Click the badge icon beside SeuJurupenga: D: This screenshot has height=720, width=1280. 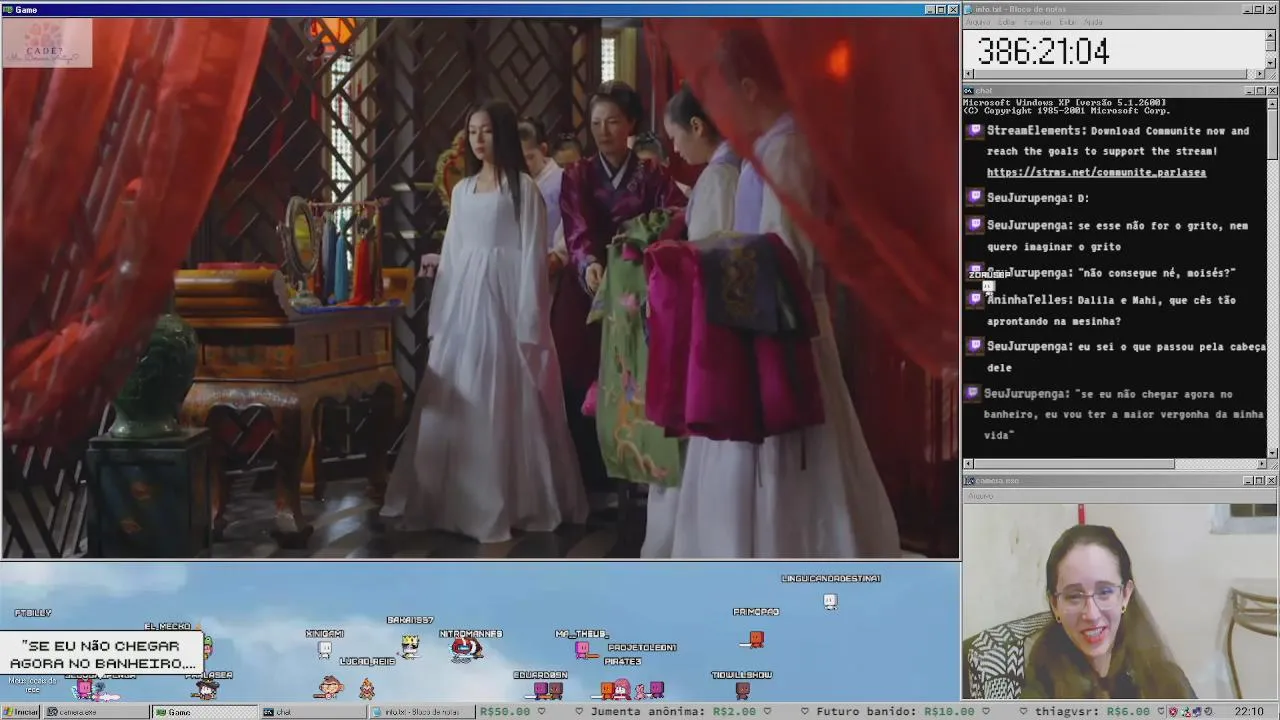(x=975, y=198)
